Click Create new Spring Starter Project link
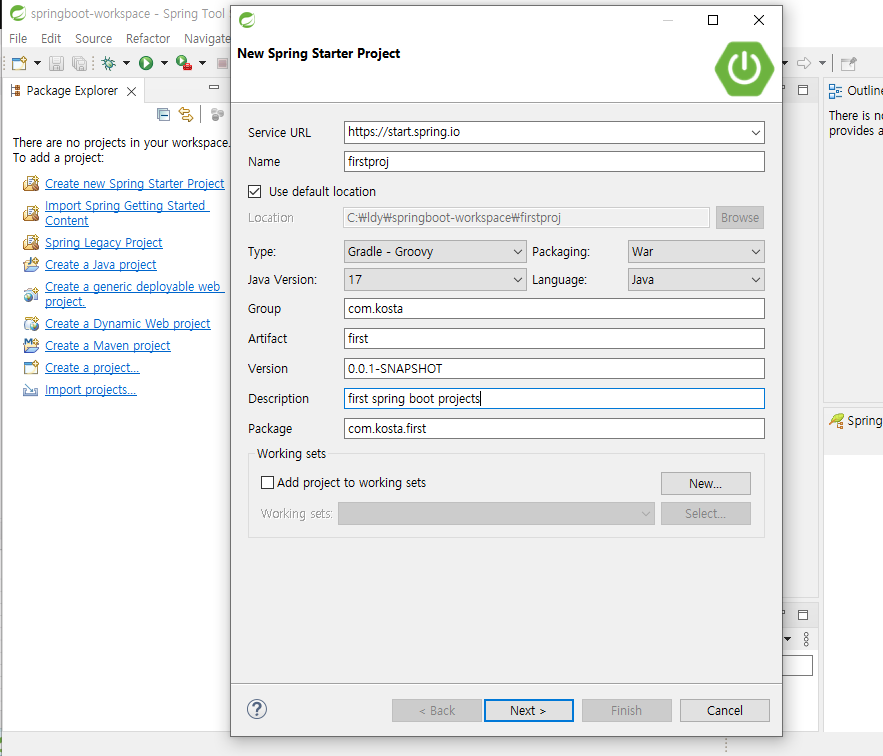Viewport: 883px width, 756px height. (135, 184)
